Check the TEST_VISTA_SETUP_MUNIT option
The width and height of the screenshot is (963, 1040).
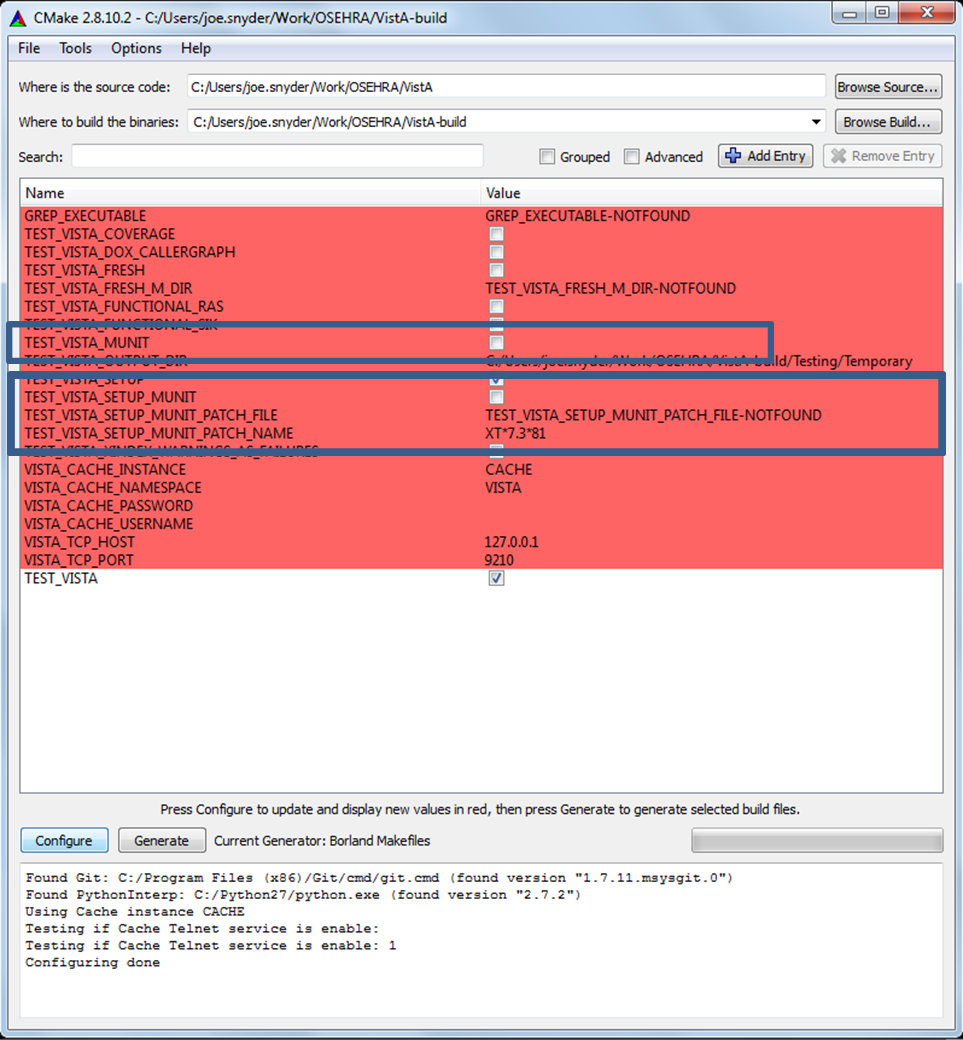[496, 397]
